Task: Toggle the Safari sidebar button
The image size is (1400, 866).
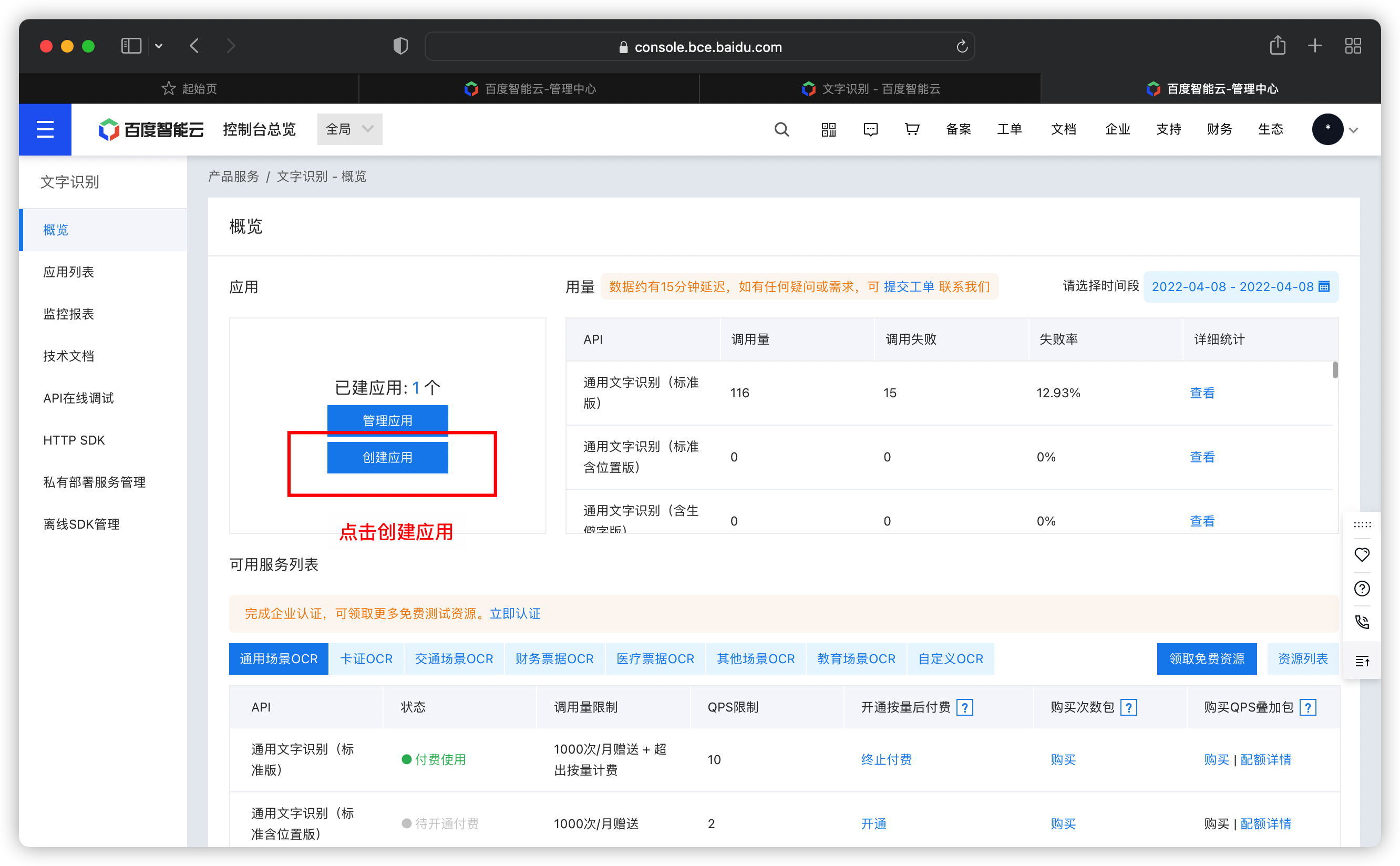Action: [x=131, y=46]
